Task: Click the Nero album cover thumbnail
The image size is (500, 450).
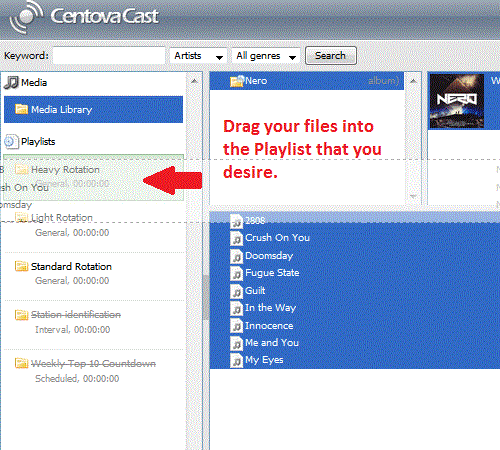Action: point(457,101)
